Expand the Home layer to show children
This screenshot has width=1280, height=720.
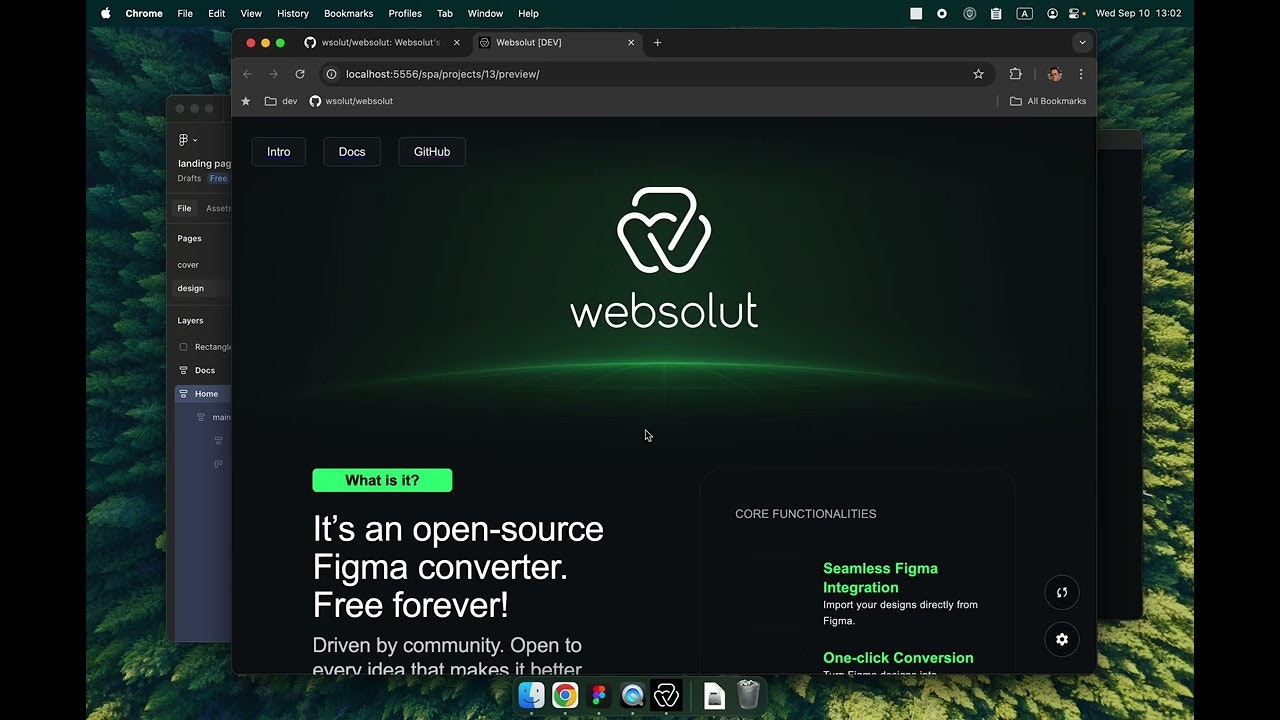(177, 393)
